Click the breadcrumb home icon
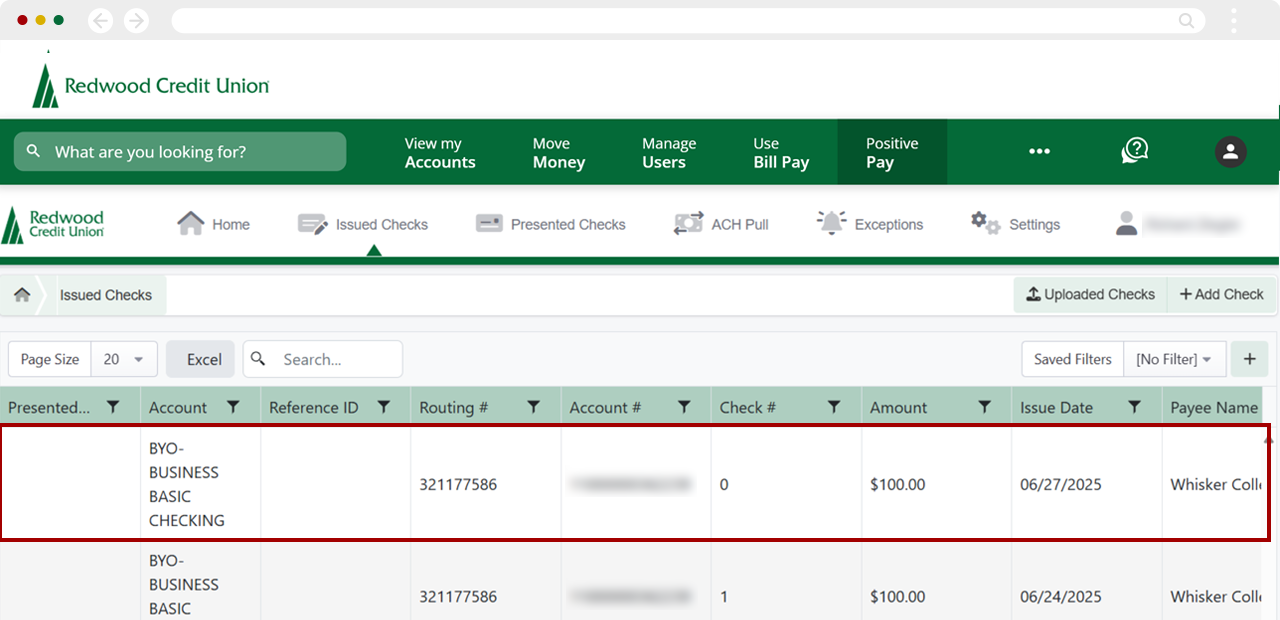 click(21, 295)
